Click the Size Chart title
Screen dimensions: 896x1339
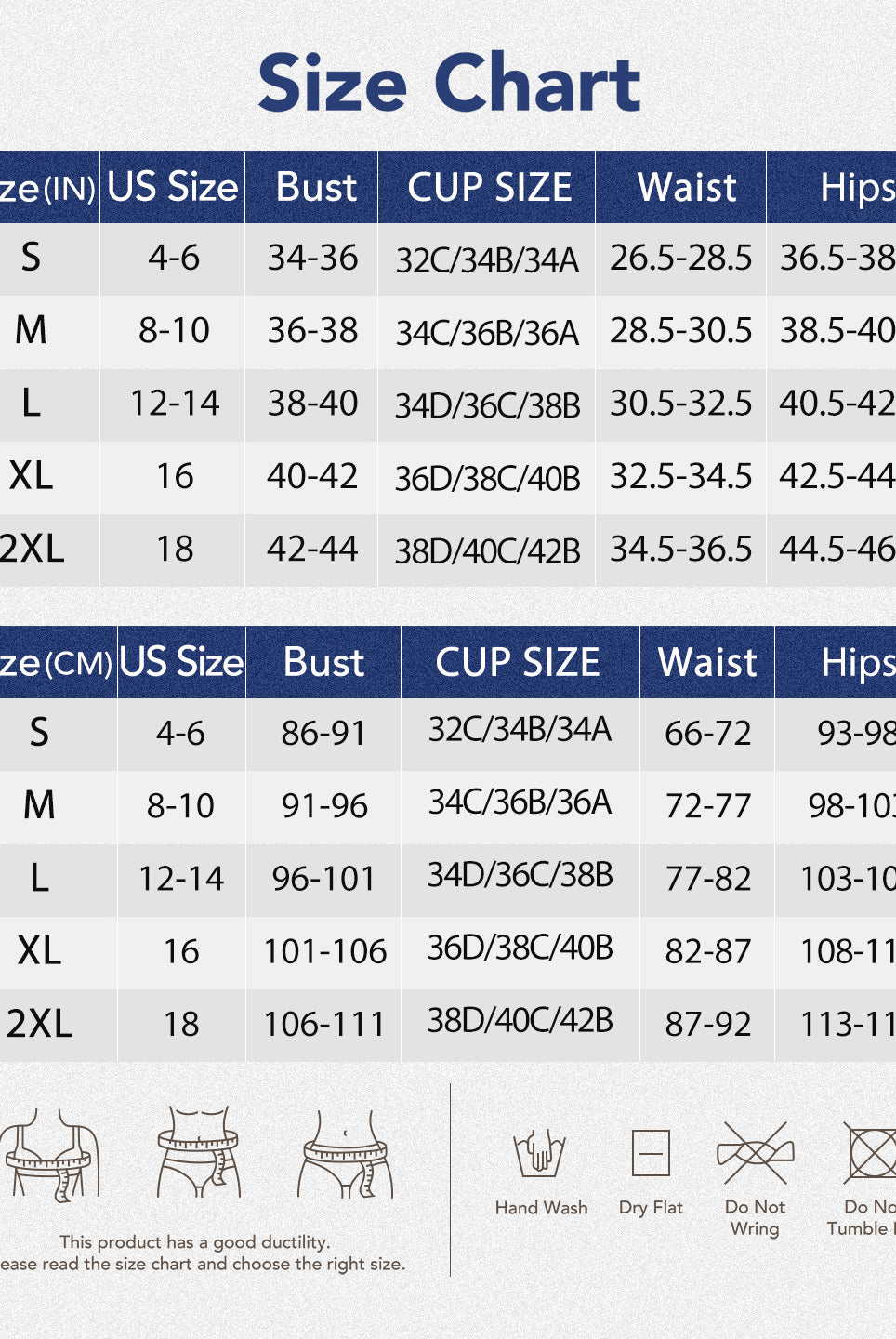pos(449,83)
